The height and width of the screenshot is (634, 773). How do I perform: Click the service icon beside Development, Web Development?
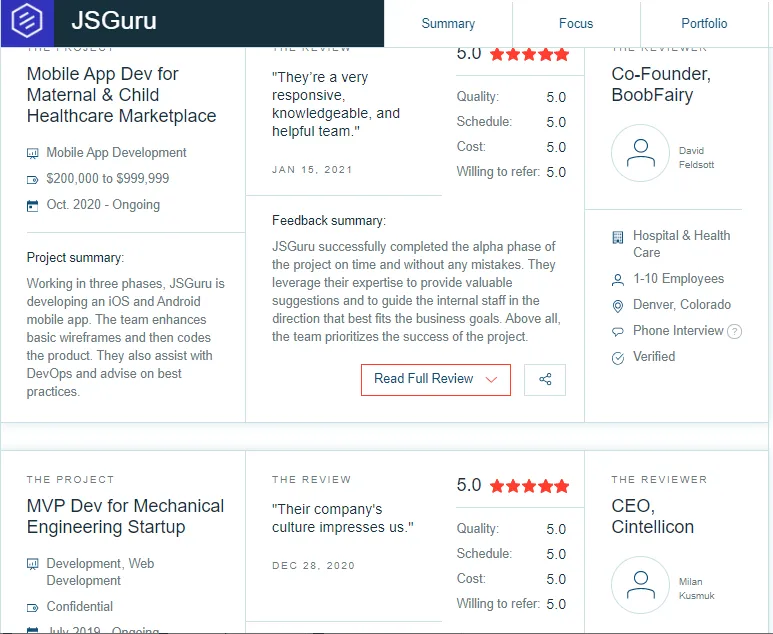pyautogui.click(x=32, y=564)
